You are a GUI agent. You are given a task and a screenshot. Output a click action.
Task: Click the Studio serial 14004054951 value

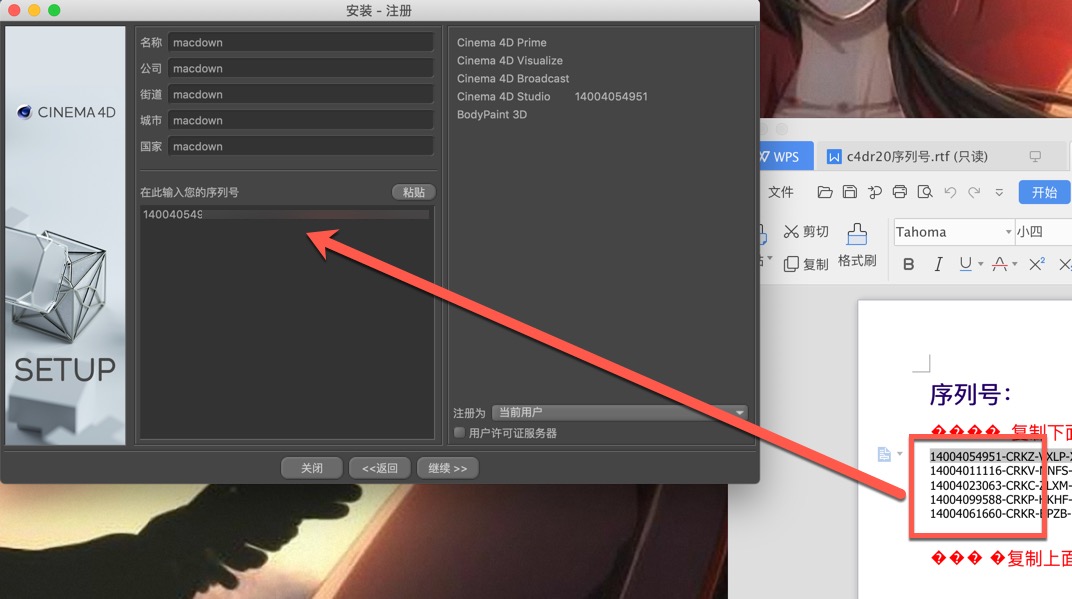click(611, 96)
